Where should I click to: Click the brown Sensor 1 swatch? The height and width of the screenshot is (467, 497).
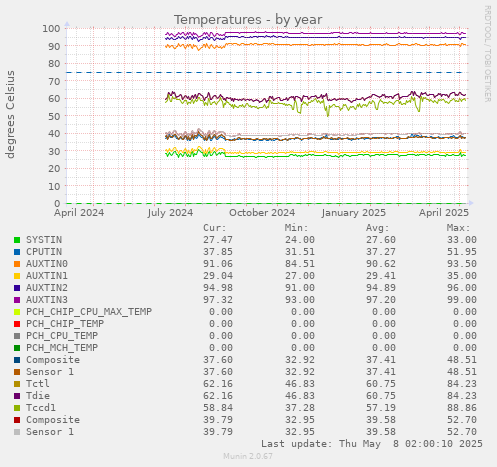(x=17, y=372)
